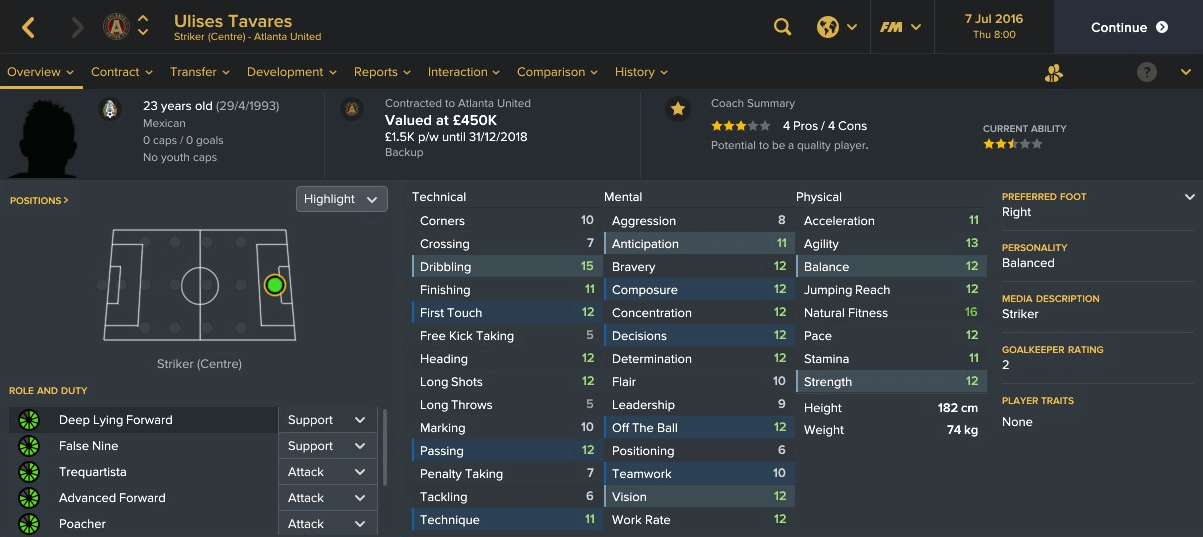Expand the Preferred Foot panel chevron
1203x537 pixels.
tap(1189, 197)
